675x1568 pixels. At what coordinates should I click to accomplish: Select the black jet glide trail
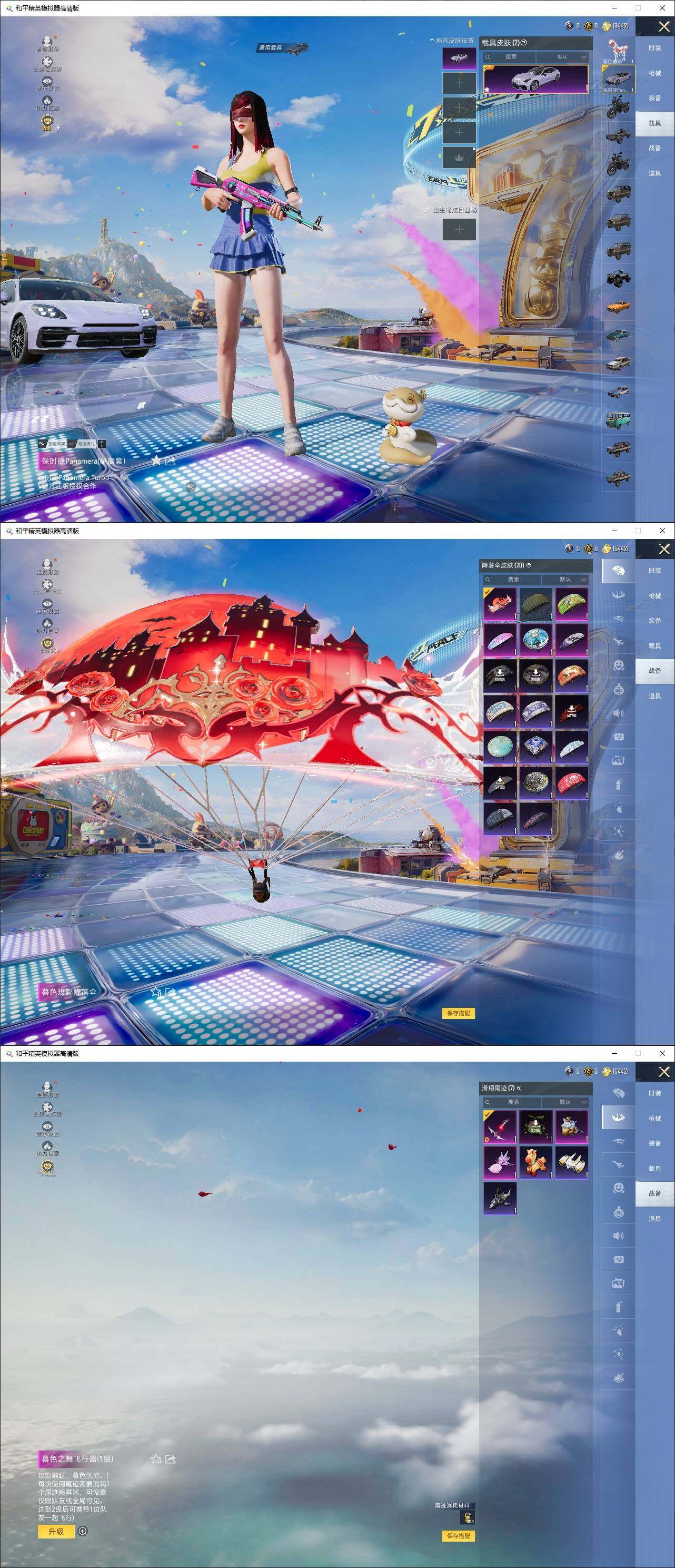pos(500,1198)
